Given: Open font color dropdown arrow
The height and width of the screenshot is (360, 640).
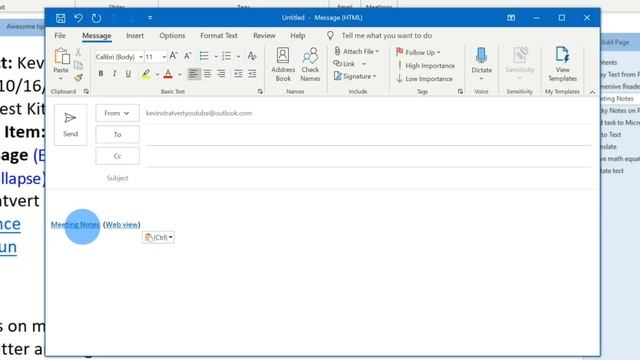Looking at the screenshot, I should (x=180, y=74).
